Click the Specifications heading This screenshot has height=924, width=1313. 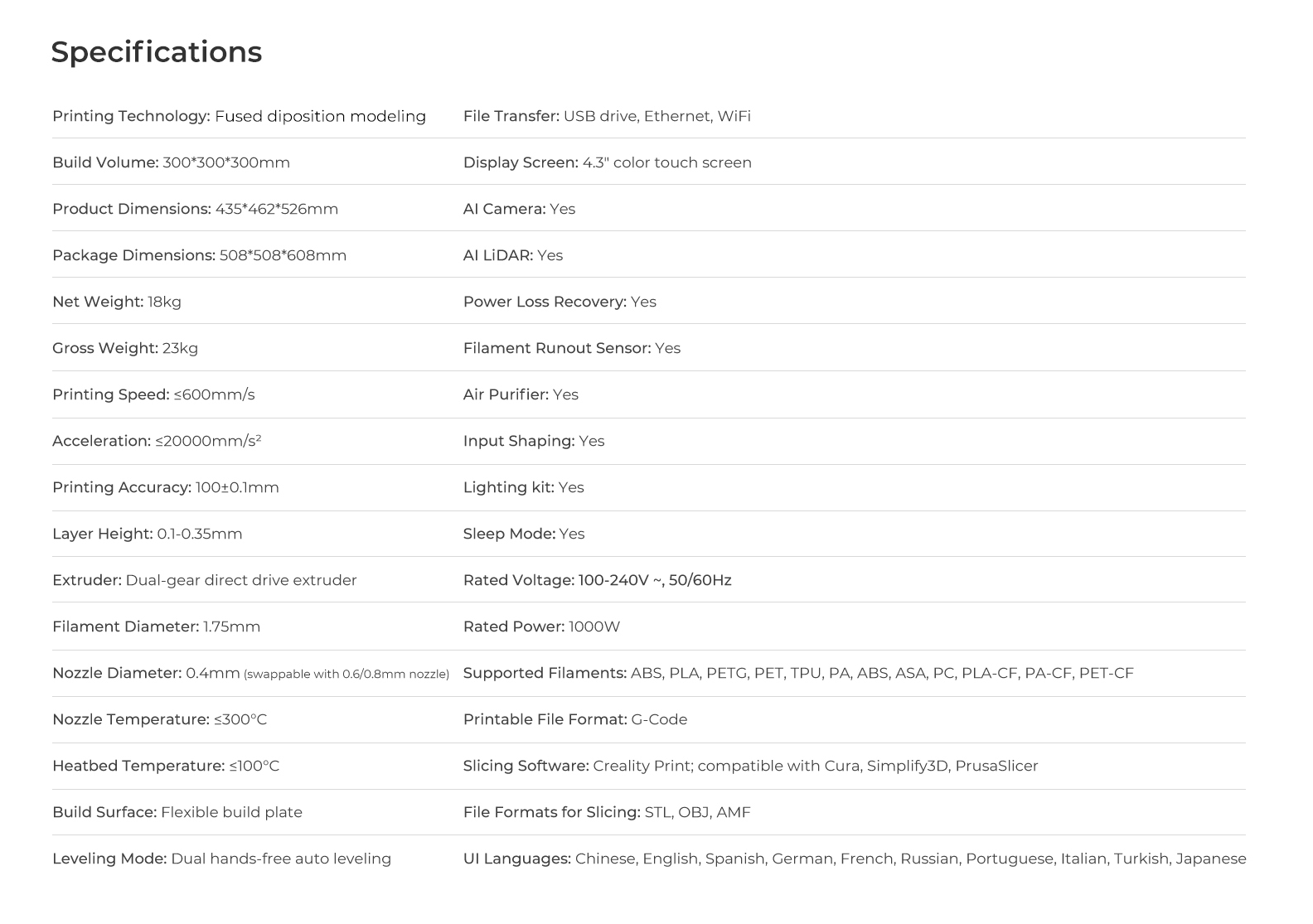[x=156, y=52]
